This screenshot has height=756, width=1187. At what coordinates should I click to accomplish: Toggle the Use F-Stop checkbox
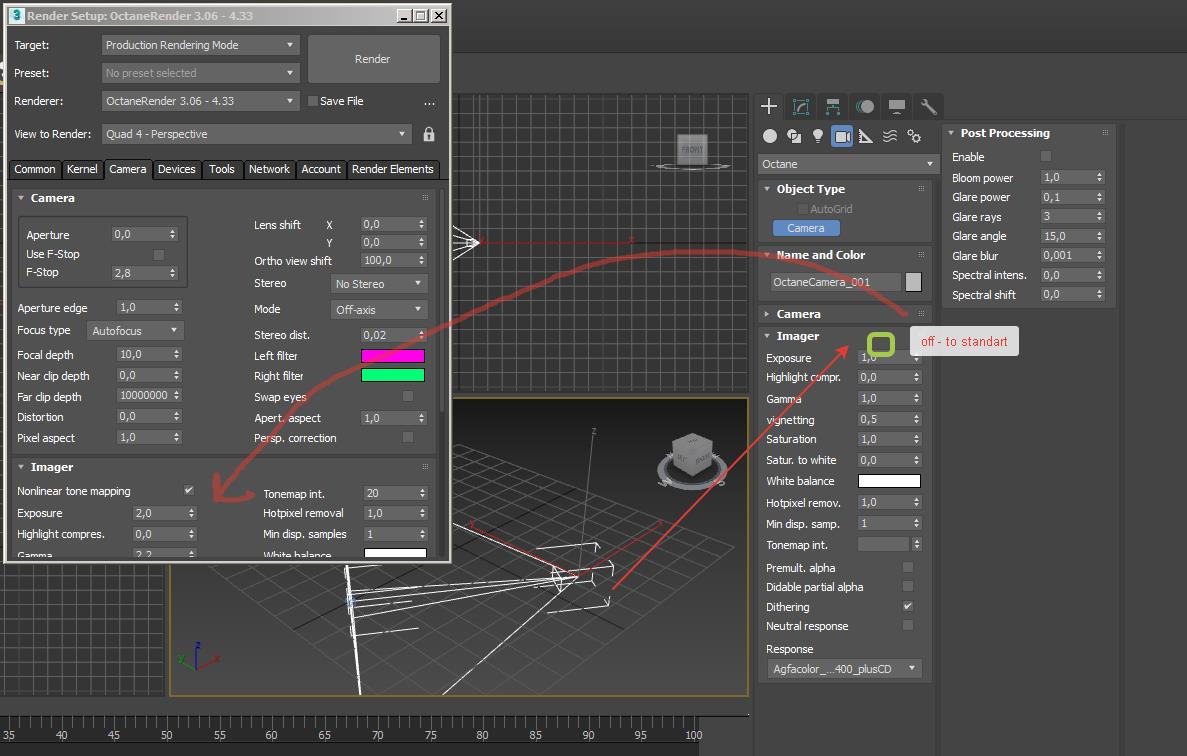coord(159,254)
